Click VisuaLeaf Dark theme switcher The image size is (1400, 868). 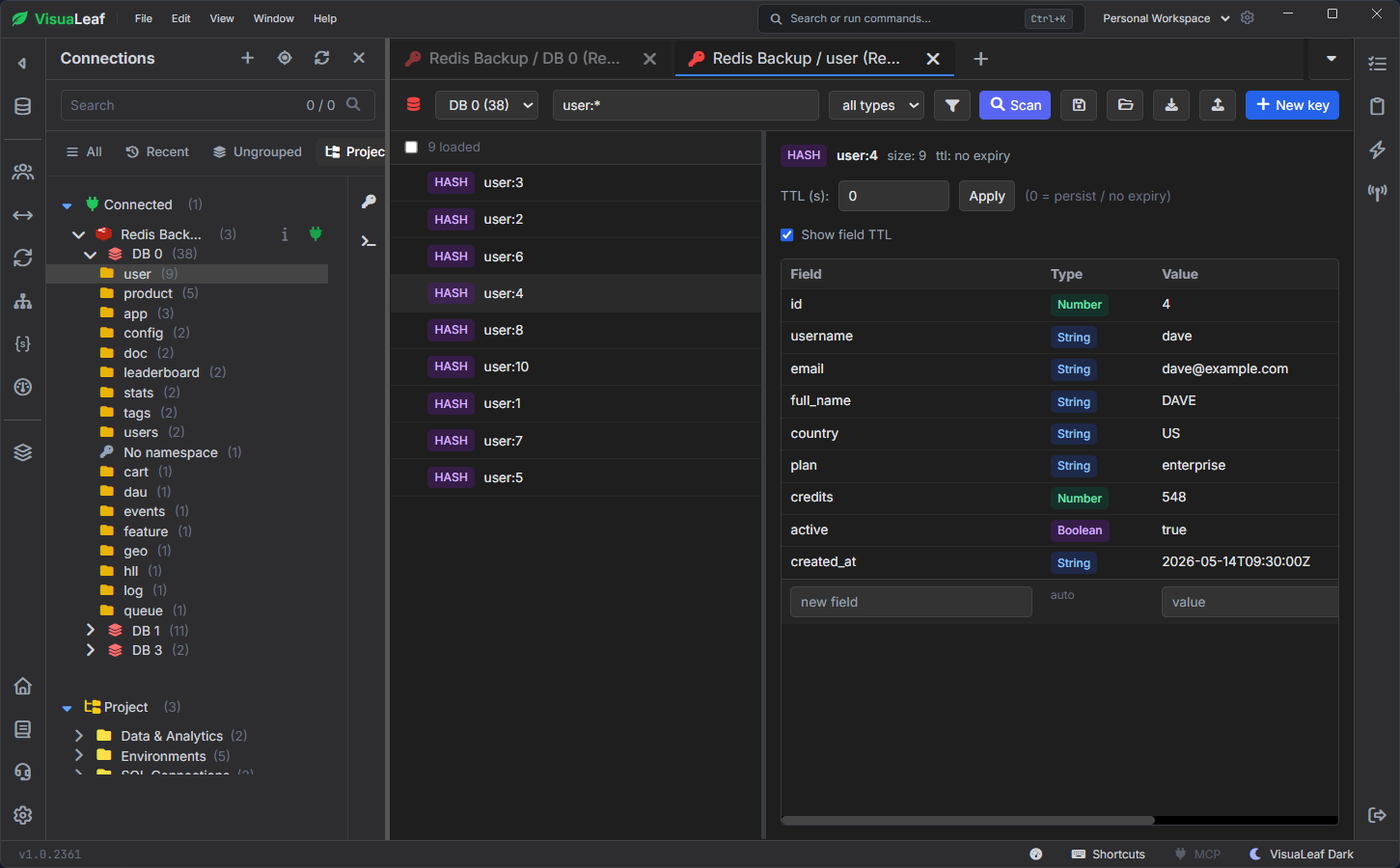[x=1302, y=854]
